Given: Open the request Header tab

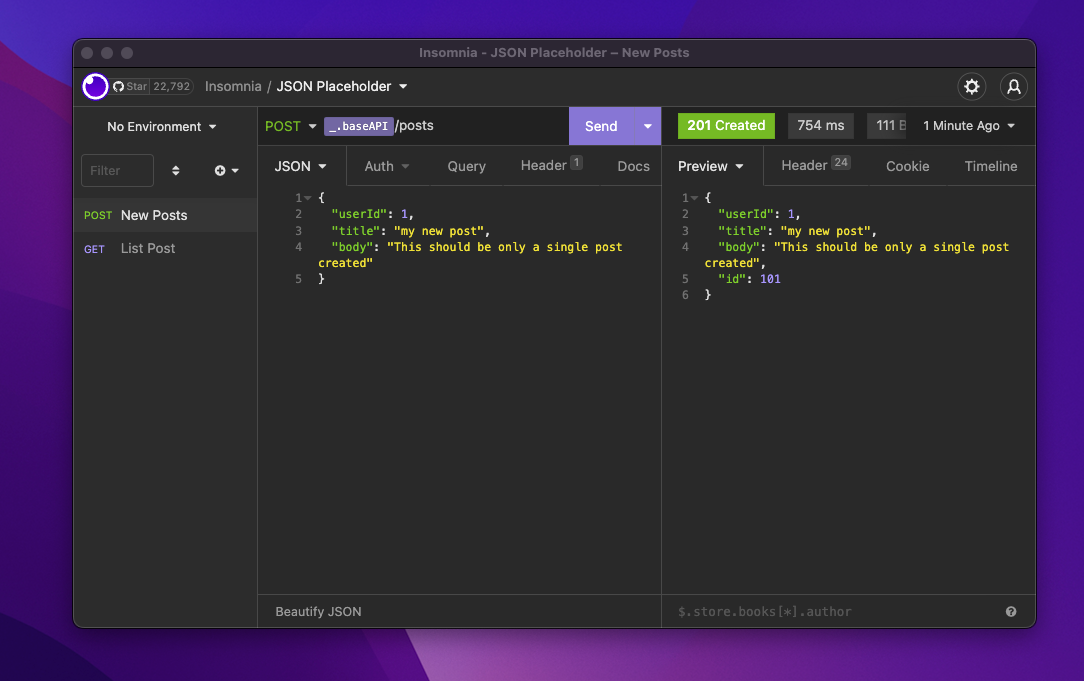Looking at the screenshot, I should tap(551, 165).
